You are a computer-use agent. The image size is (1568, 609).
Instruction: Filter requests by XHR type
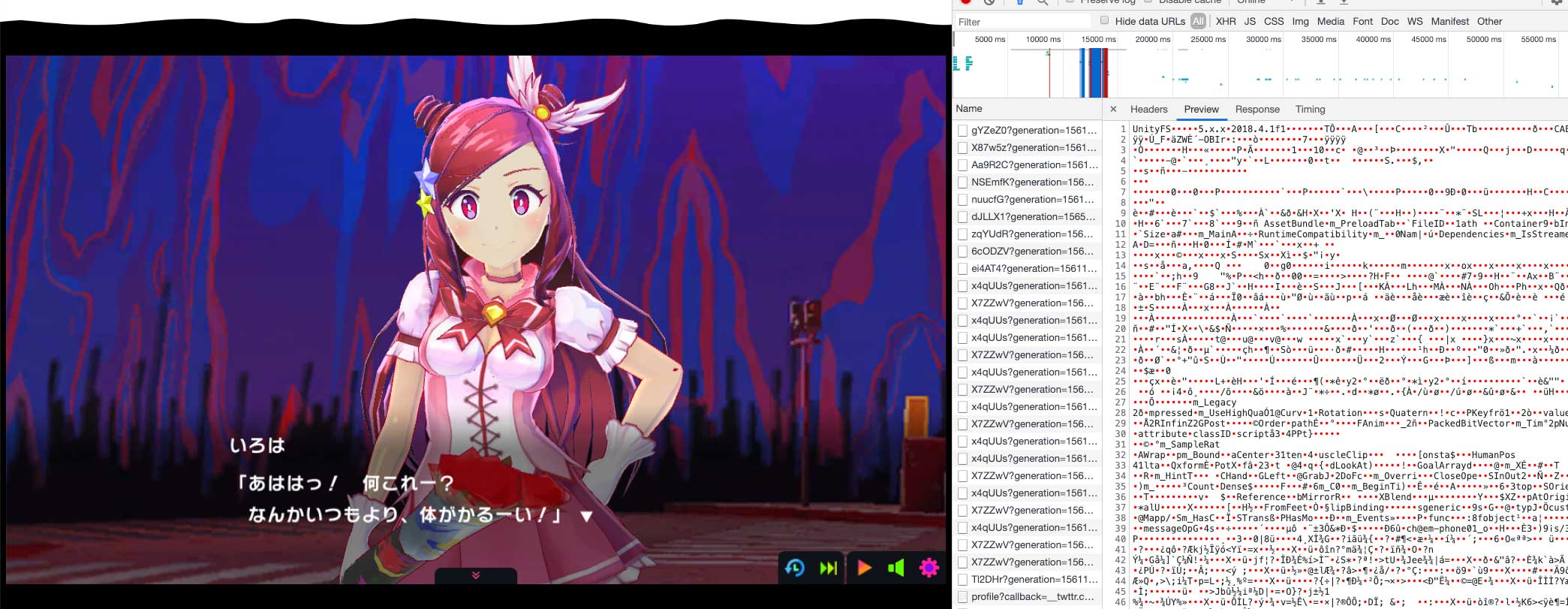click(x=1226, y=21)
